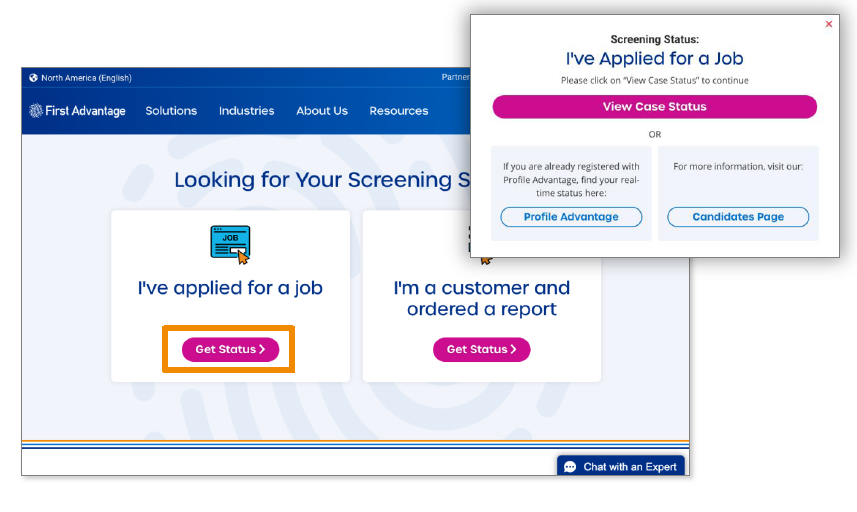Viewport: 857px width, 512px height.
Task: Click the globe icon in the top bar
Action: [x=34, y=78]
